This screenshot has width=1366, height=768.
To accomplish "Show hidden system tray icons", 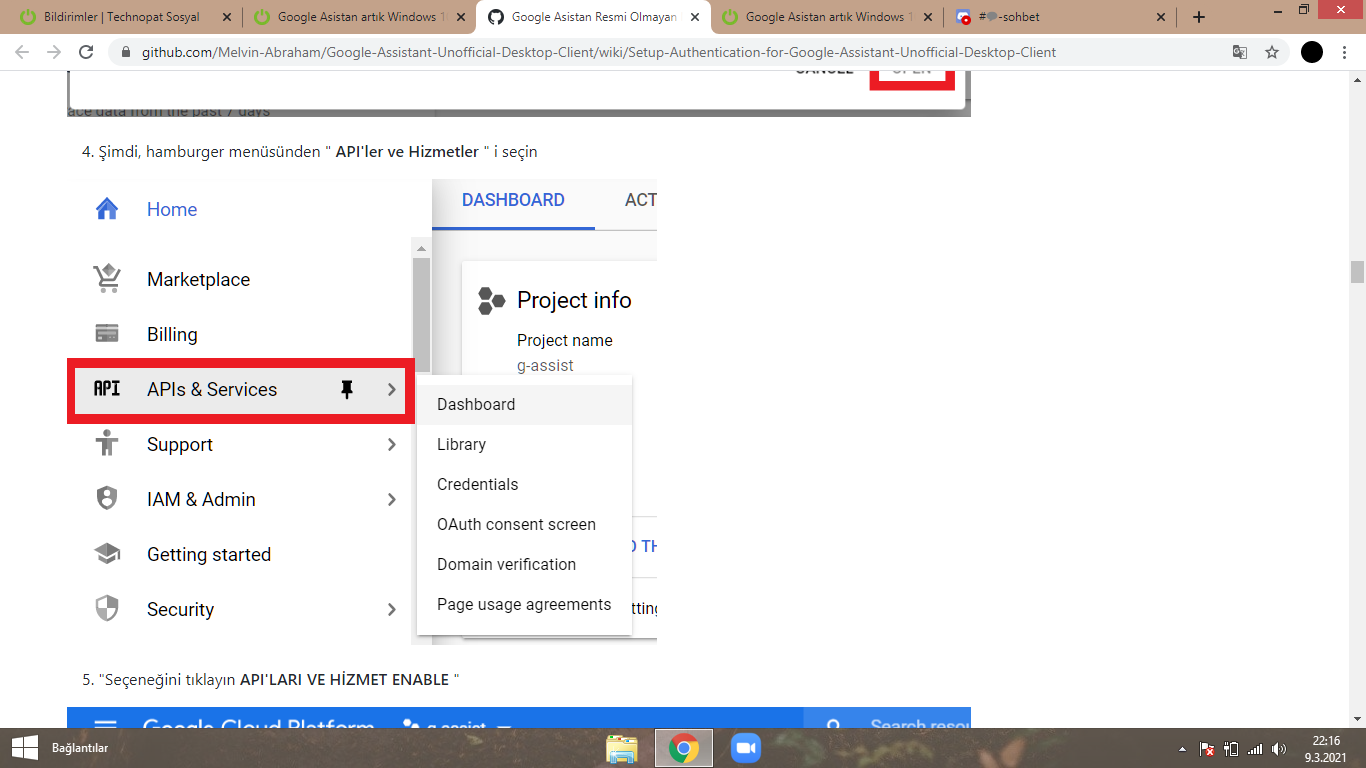I will pyautogui.click(x=1183, y=749).
